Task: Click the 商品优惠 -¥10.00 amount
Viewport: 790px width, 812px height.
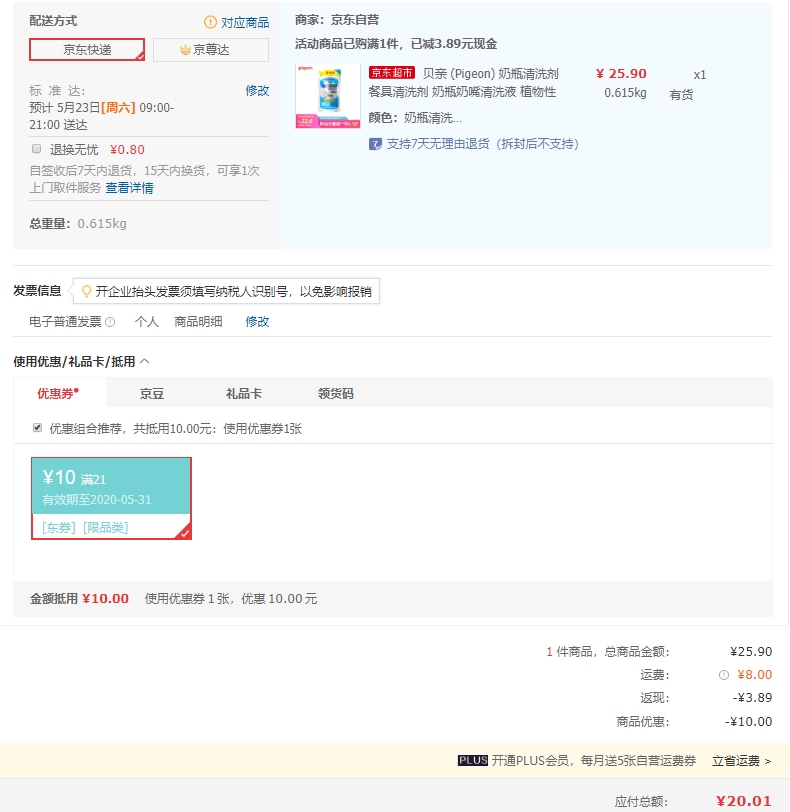Action: tap(748, 721)
